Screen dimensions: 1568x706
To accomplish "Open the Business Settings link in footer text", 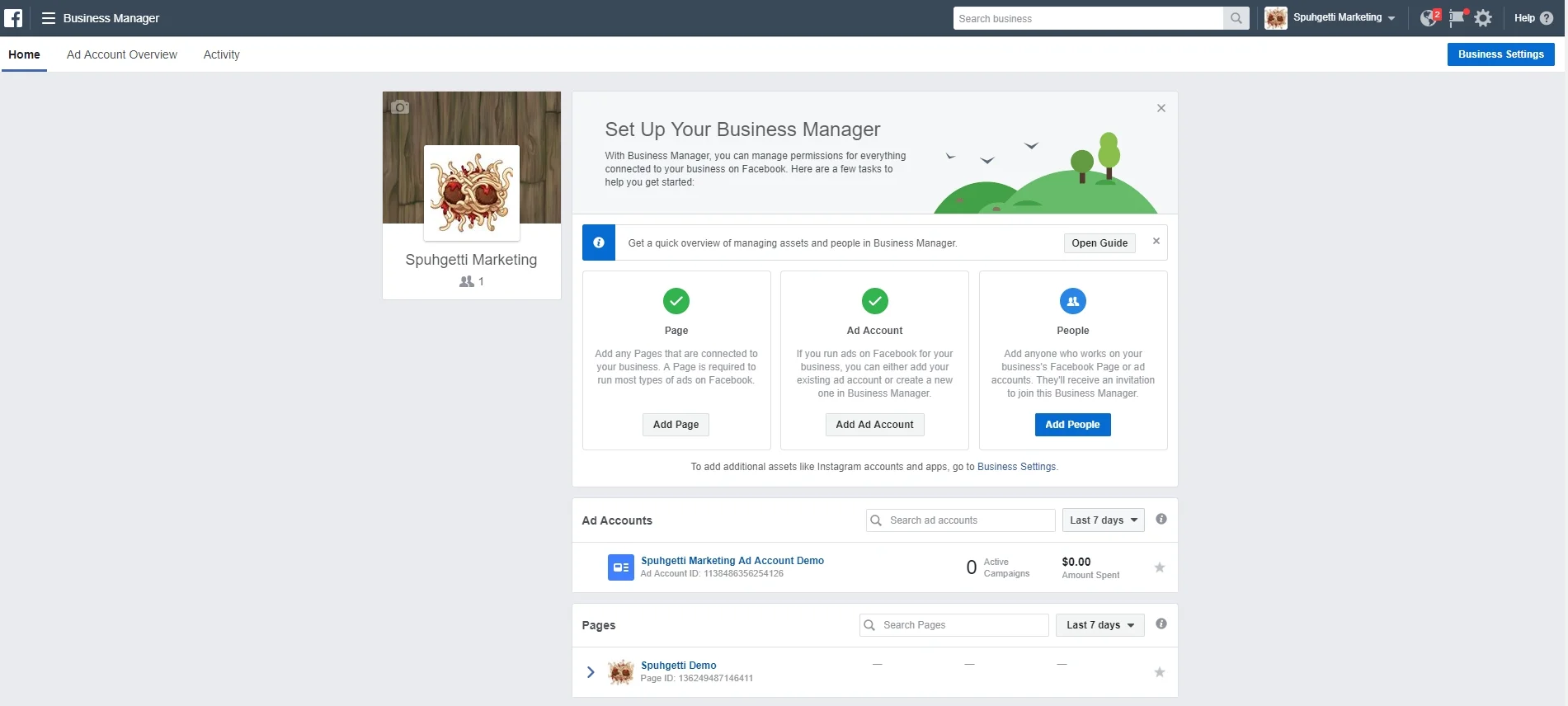I will point(1016,467).
